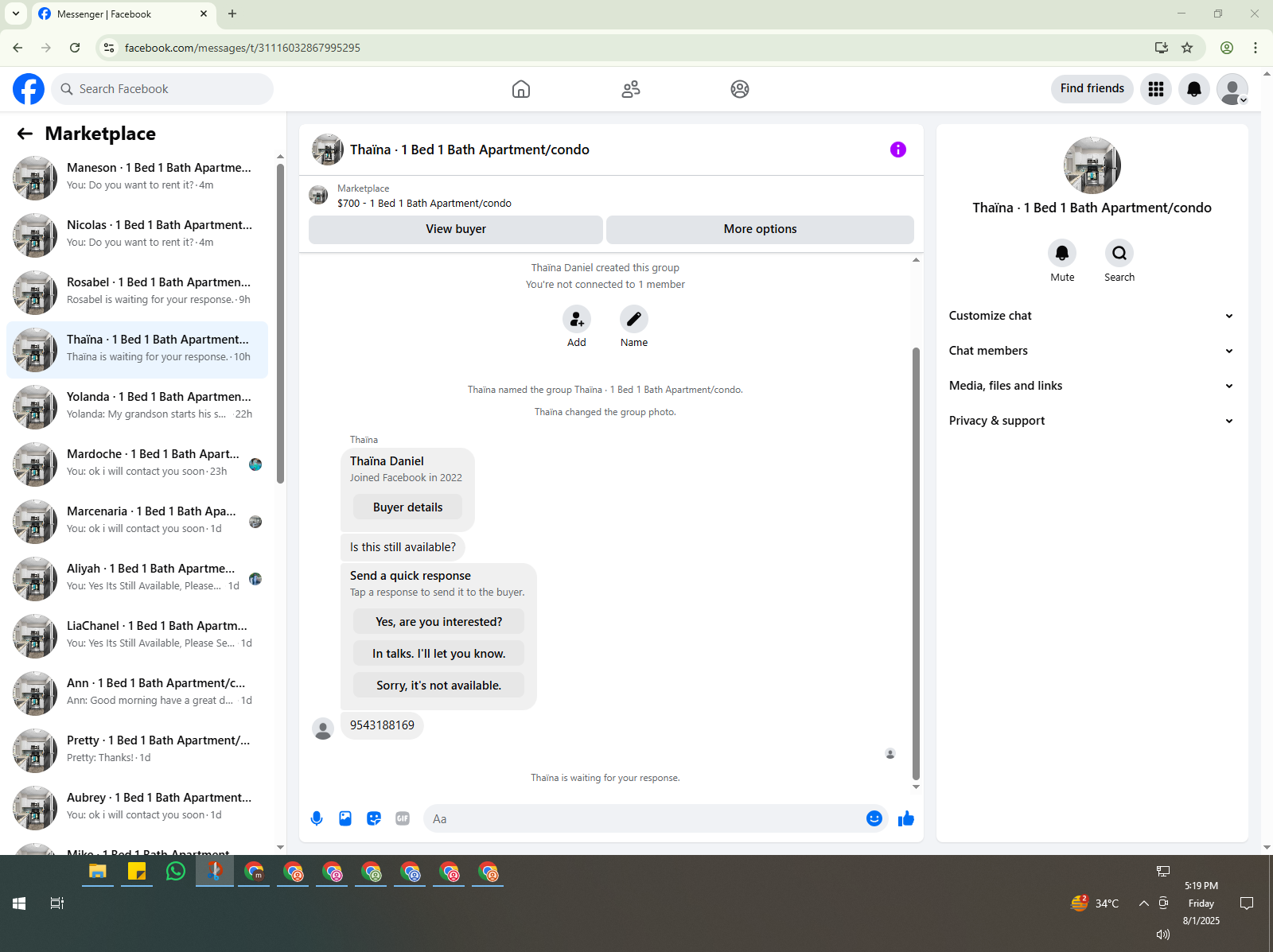Click the Find friends button

1092,89
